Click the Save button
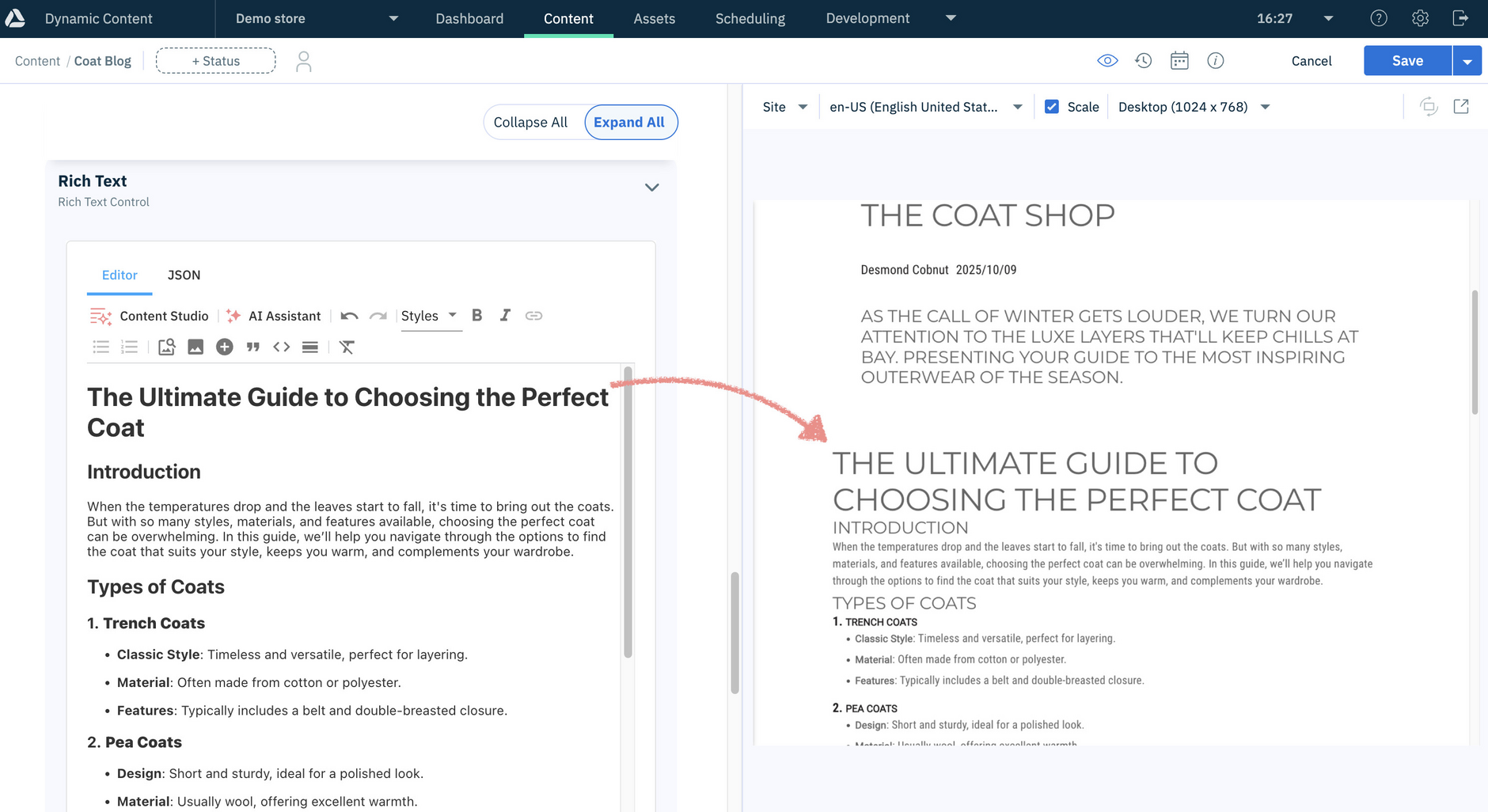1488x812 pixels. (x=1407, y=61)
